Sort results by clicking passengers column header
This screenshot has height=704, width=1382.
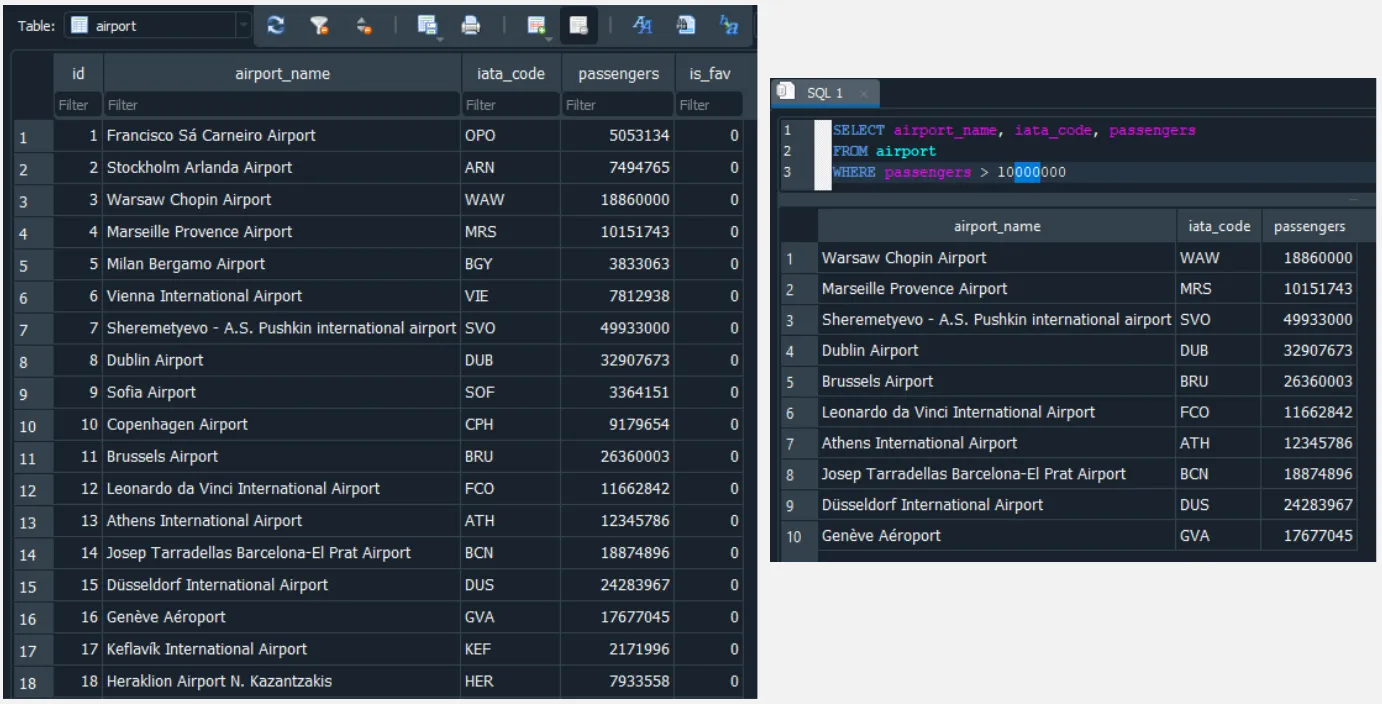[x=617, y=72]
